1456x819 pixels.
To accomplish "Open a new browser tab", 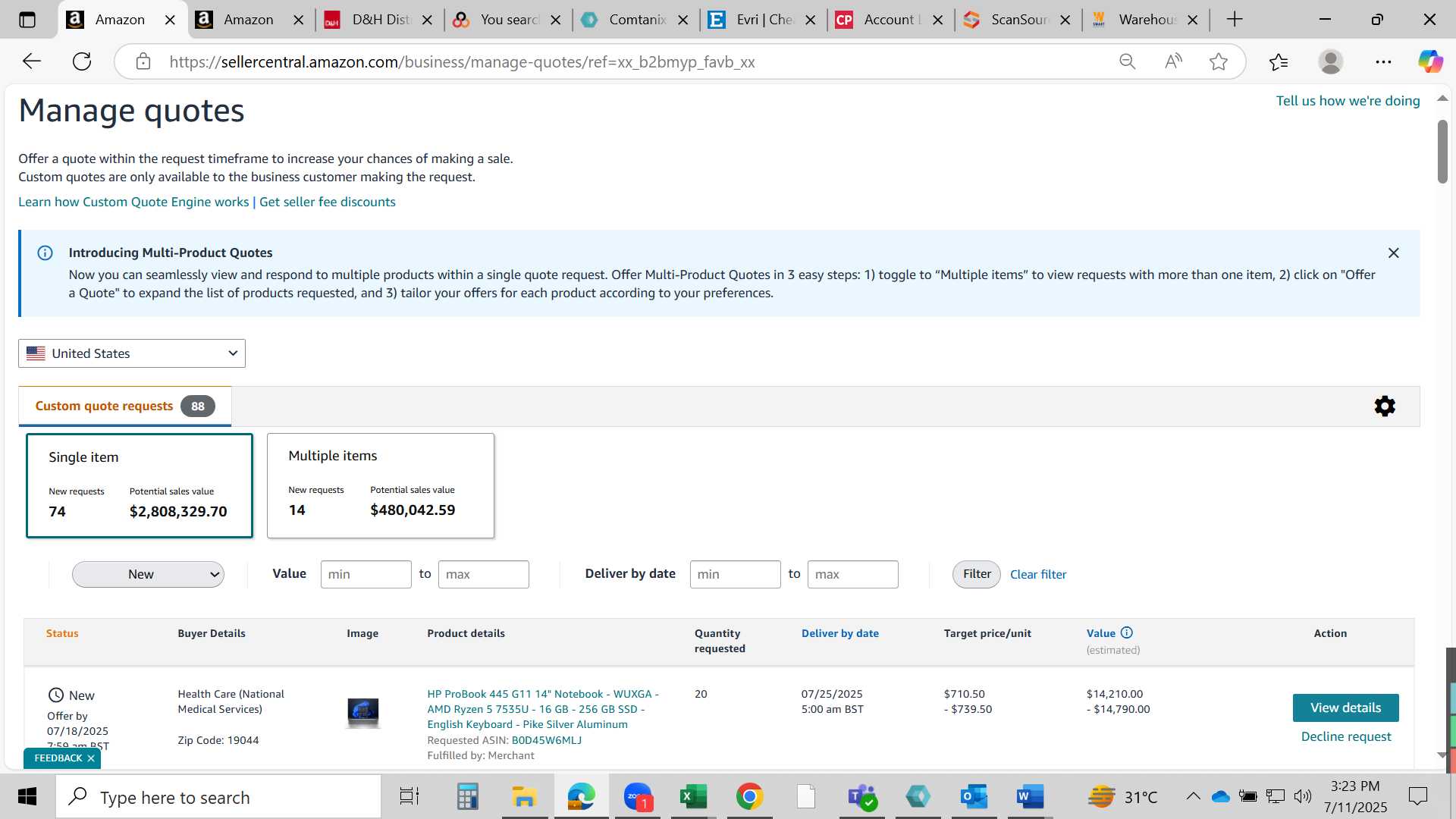I will (x=1235, y=20).
